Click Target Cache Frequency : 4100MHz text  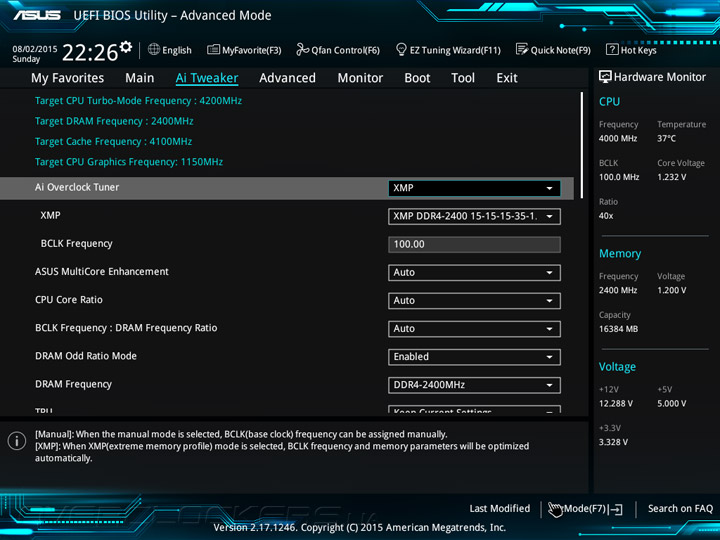point(113,141)
